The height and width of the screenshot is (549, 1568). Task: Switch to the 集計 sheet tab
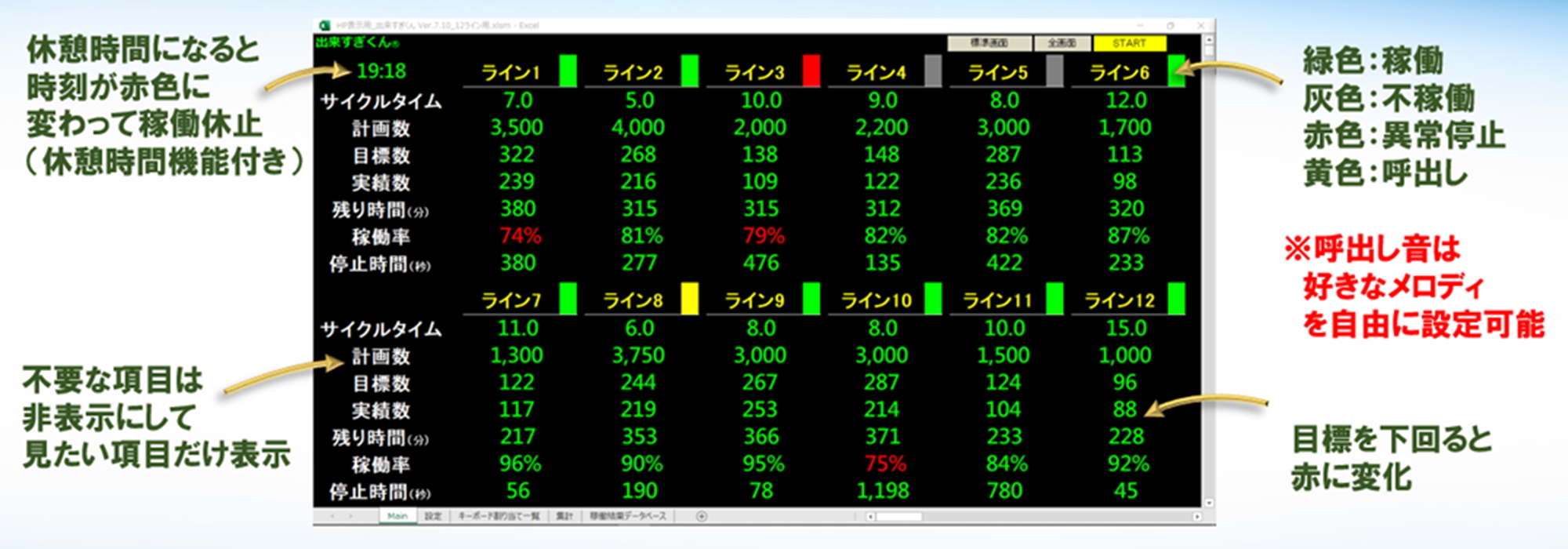(564, 516)
